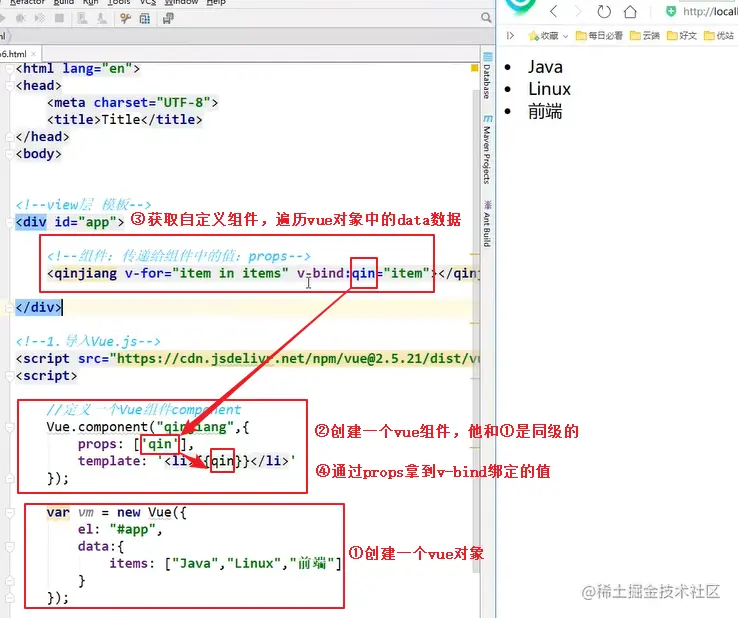Viewport: 738px width, 618px height.
Task: Click Run with Coverage toolbar icon
Action: [40, 18]
